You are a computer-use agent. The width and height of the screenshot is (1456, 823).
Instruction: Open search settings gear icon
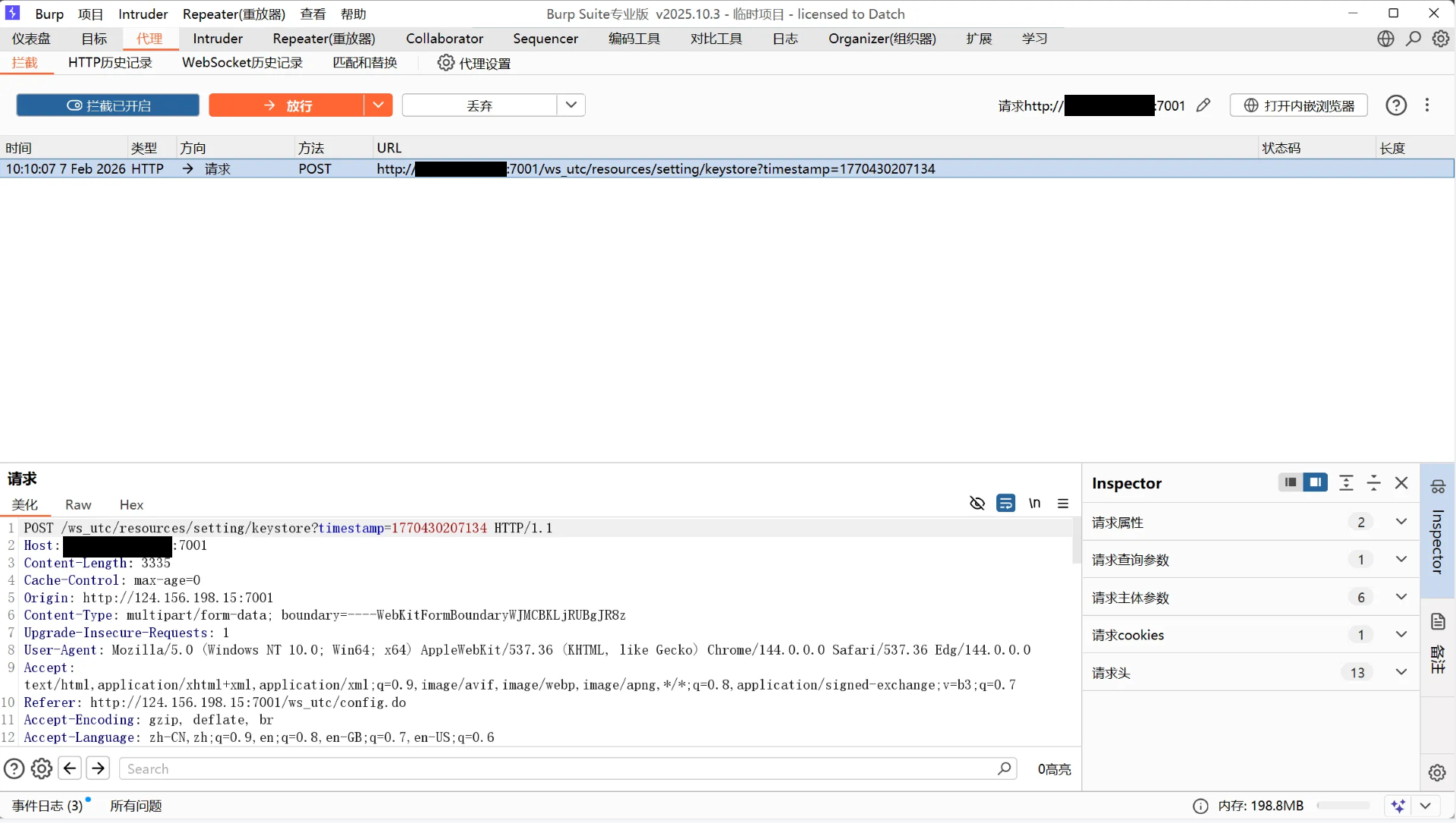pos(42,768)
